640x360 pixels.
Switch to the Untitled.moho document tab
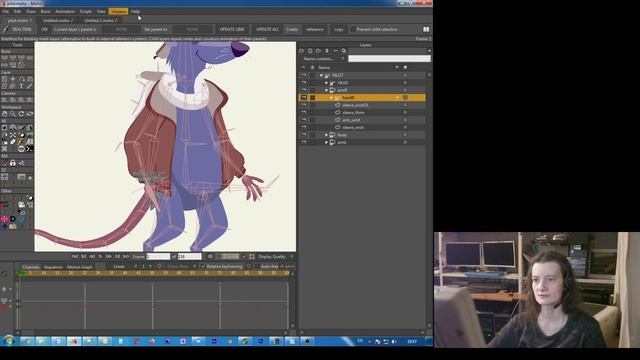(x=58, y=20)
